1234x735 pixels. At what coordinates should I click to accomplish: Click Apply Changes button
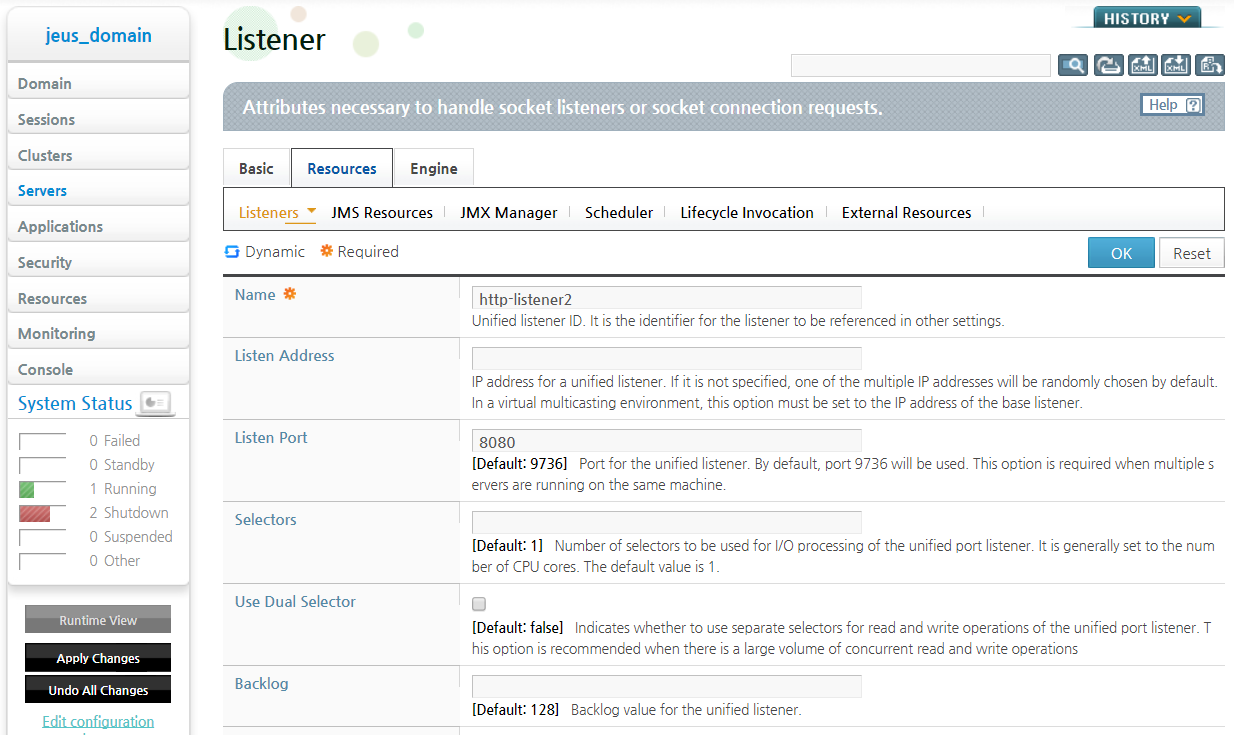pyautogui.click(x=98, y=658)
